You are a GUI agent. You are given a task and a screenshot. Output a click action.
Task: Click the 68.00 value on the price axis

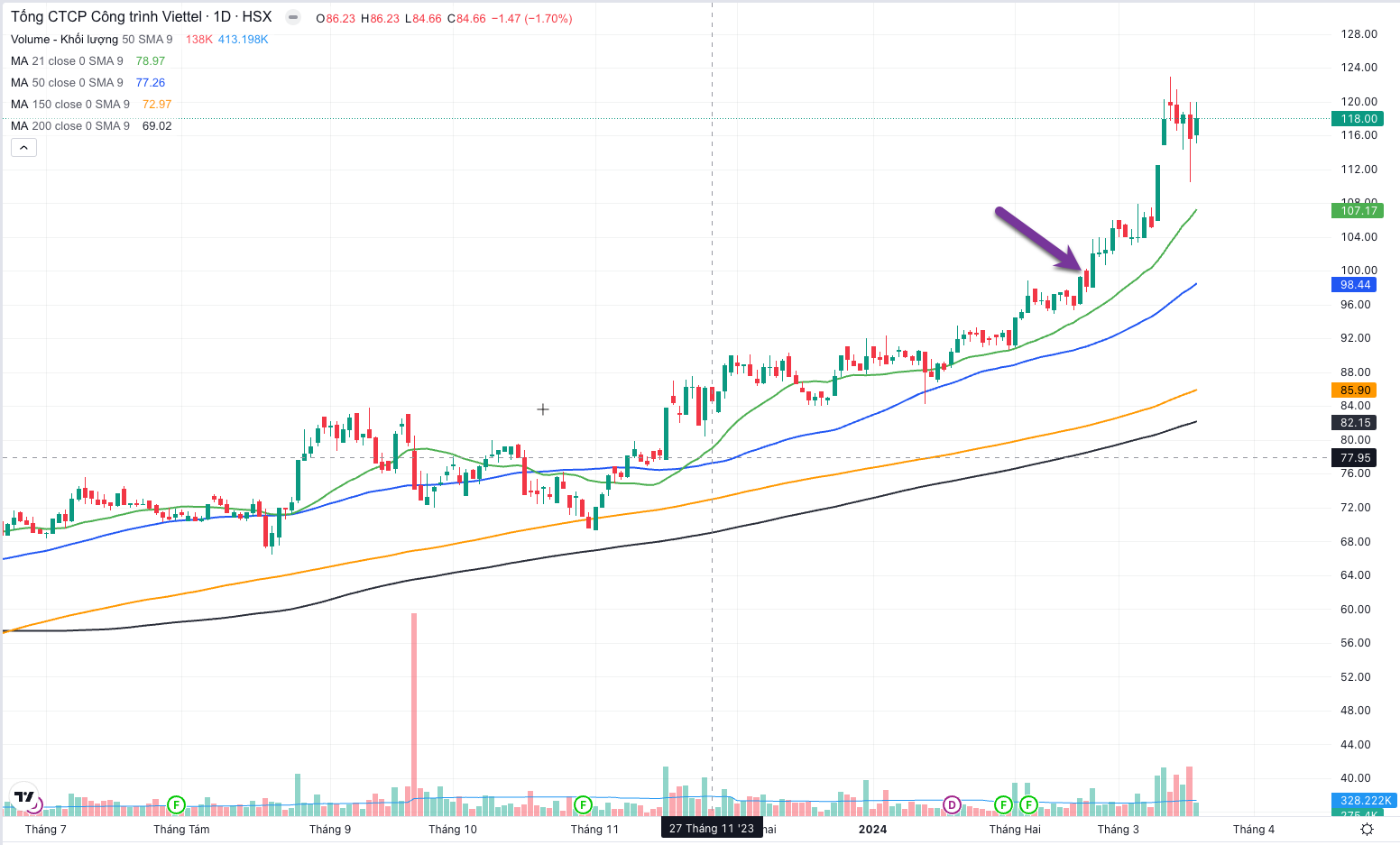tap(1356, 542)
